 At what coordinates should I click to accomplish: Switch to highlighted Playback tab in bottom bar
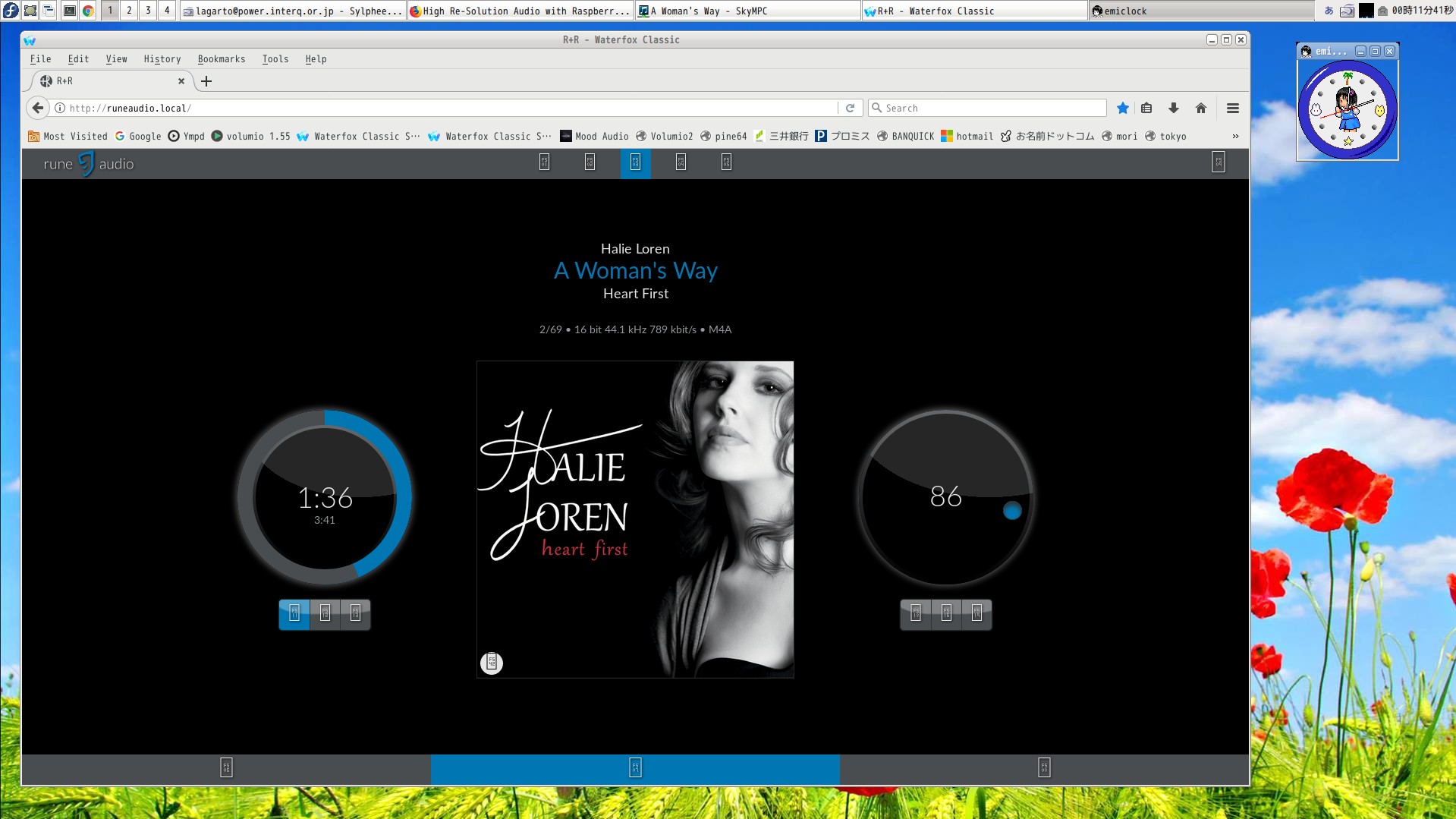(x=635, y=768)
